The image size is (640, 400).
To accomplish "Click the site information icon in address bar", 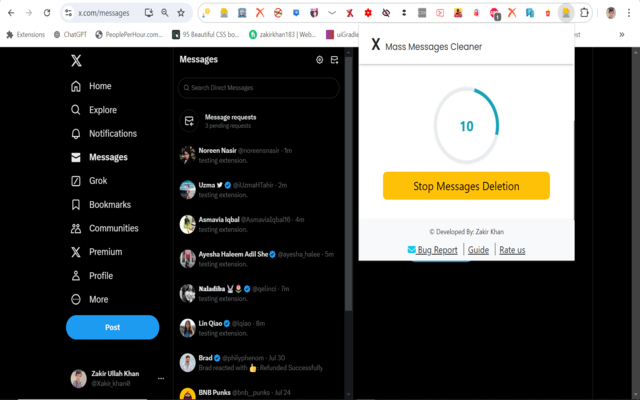I will pyautogui.click(x=69, y=13).
